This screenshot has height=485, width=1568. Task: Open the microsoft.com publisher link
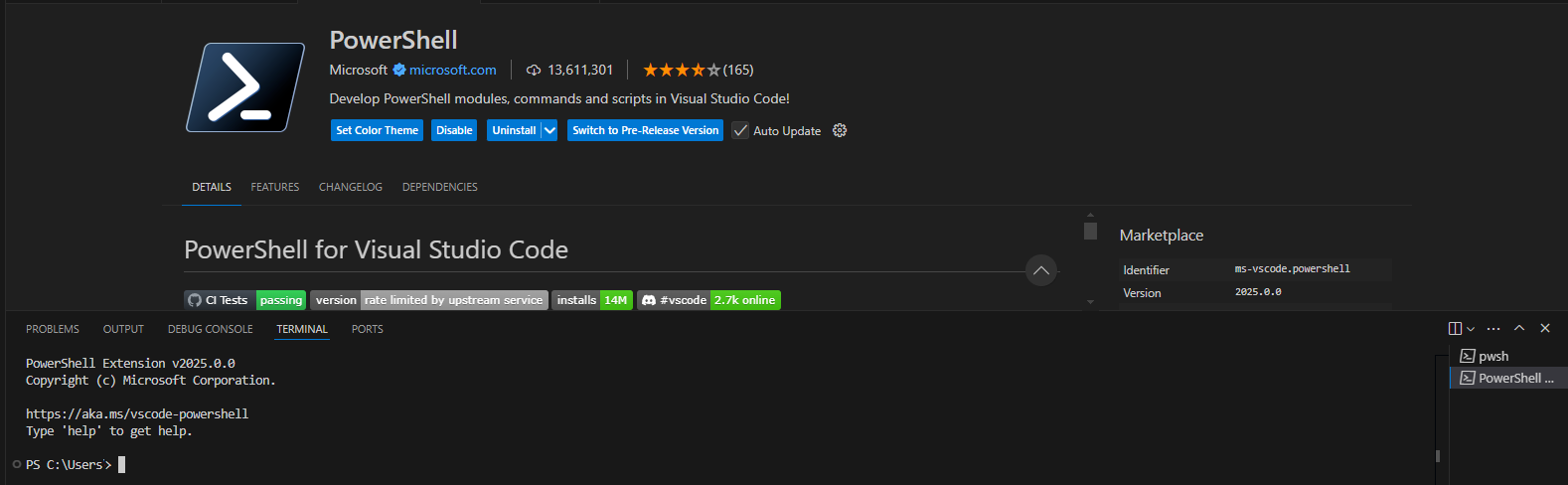453,70
